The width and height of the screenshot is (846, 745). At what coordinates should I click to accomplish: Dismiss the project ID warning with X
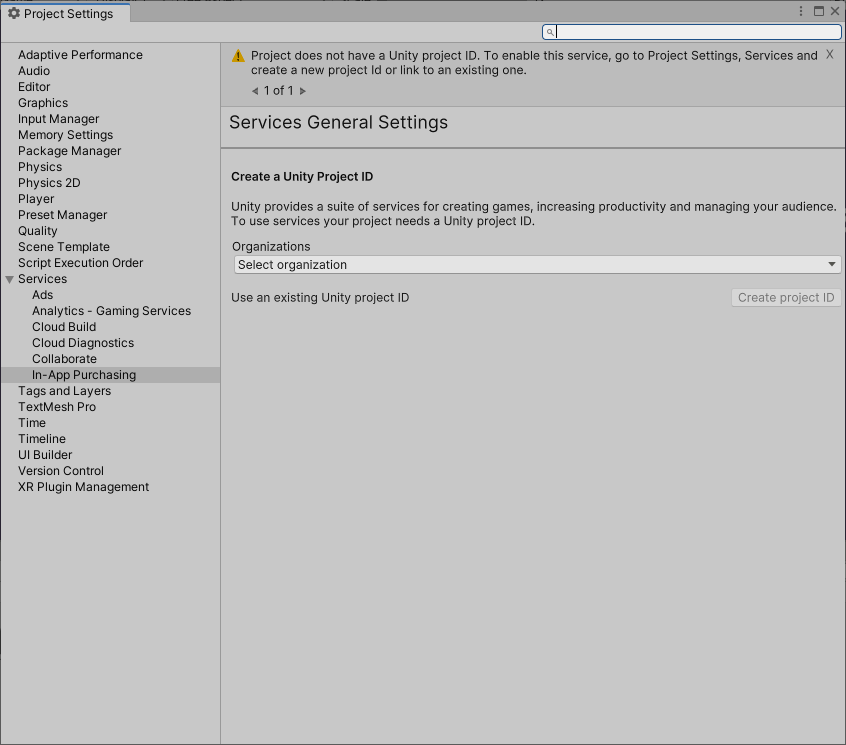tap(830, 54)
